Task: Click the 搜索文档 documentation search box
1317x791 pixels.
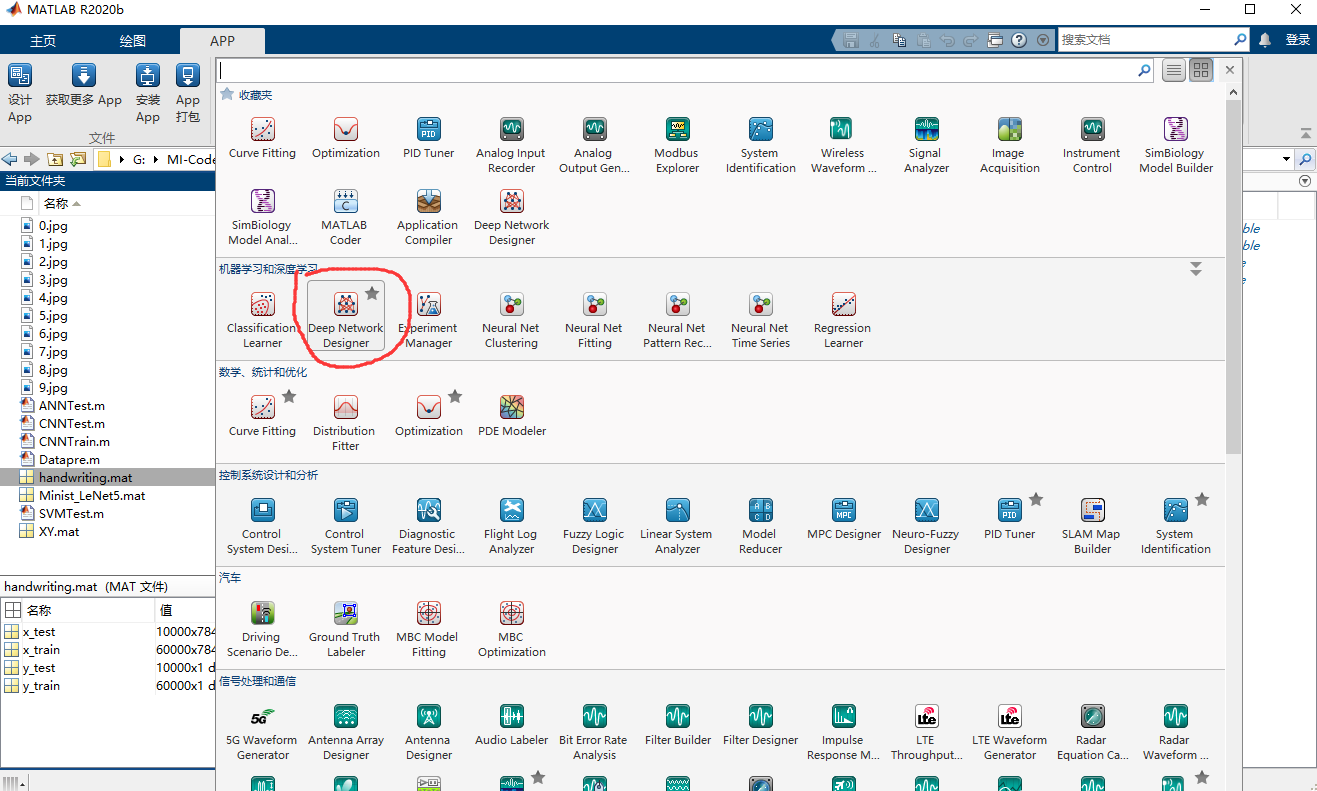Action: pos(1145,40)
